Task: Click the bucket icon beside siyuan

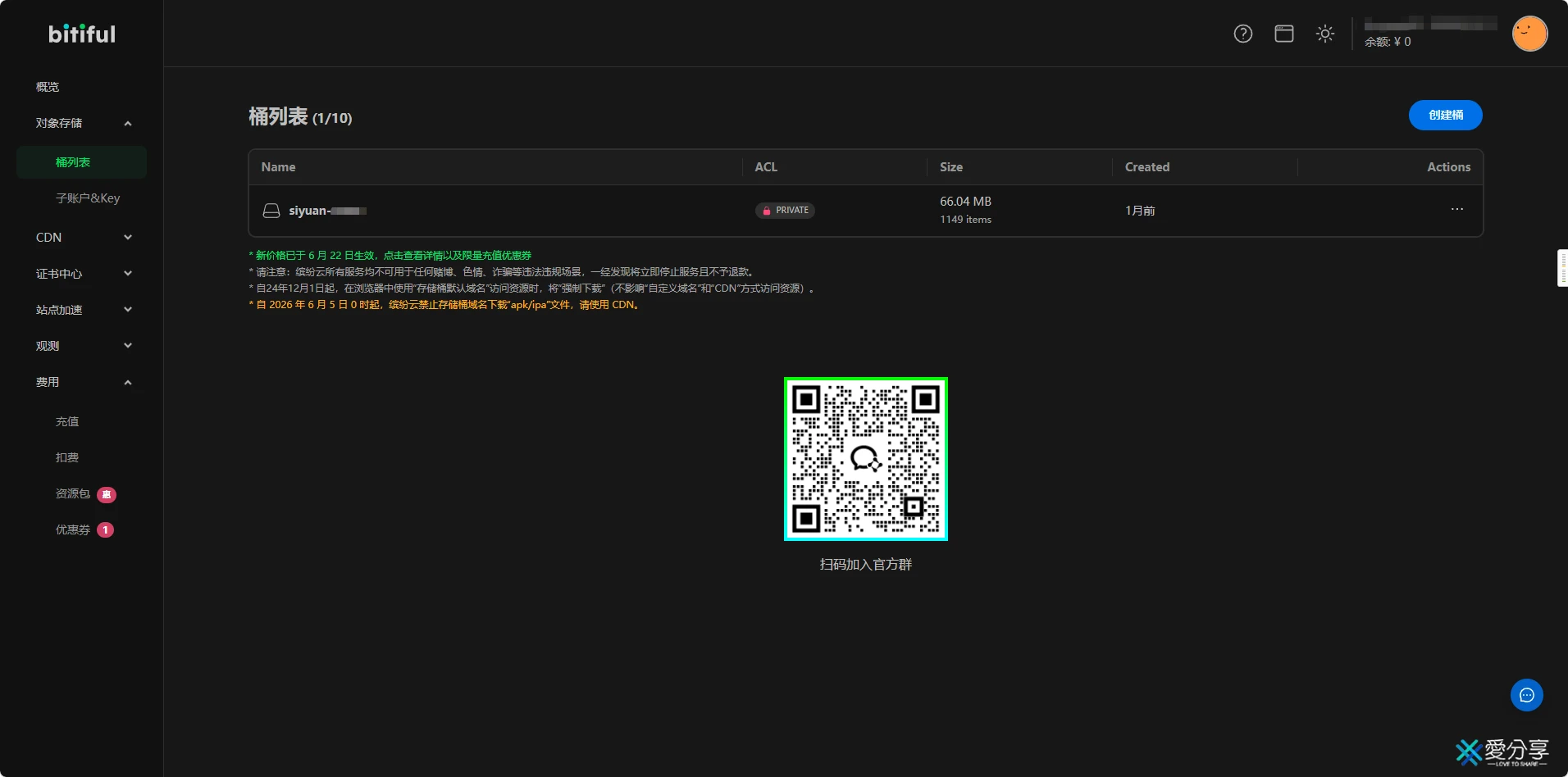Action: (x=271, y=211)
